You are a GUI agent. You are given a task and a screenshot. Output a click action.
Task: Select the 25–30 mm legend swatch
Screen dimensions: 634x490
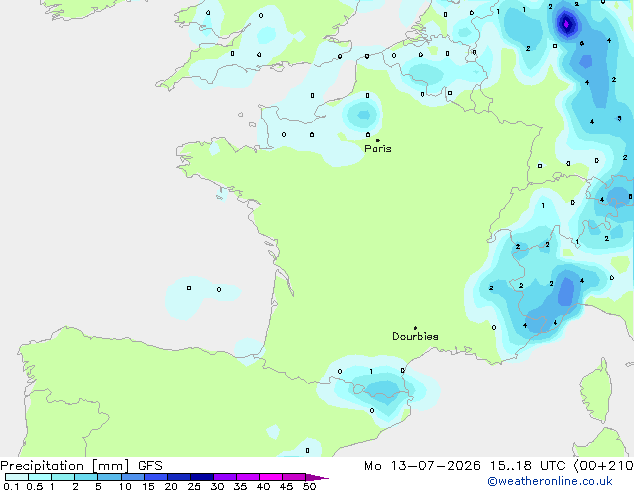tap(202, 477)
